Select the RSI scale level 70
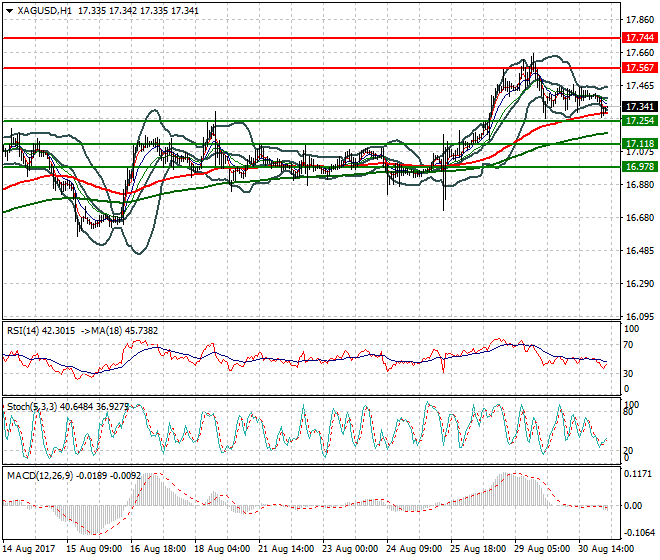 (628, 345)
